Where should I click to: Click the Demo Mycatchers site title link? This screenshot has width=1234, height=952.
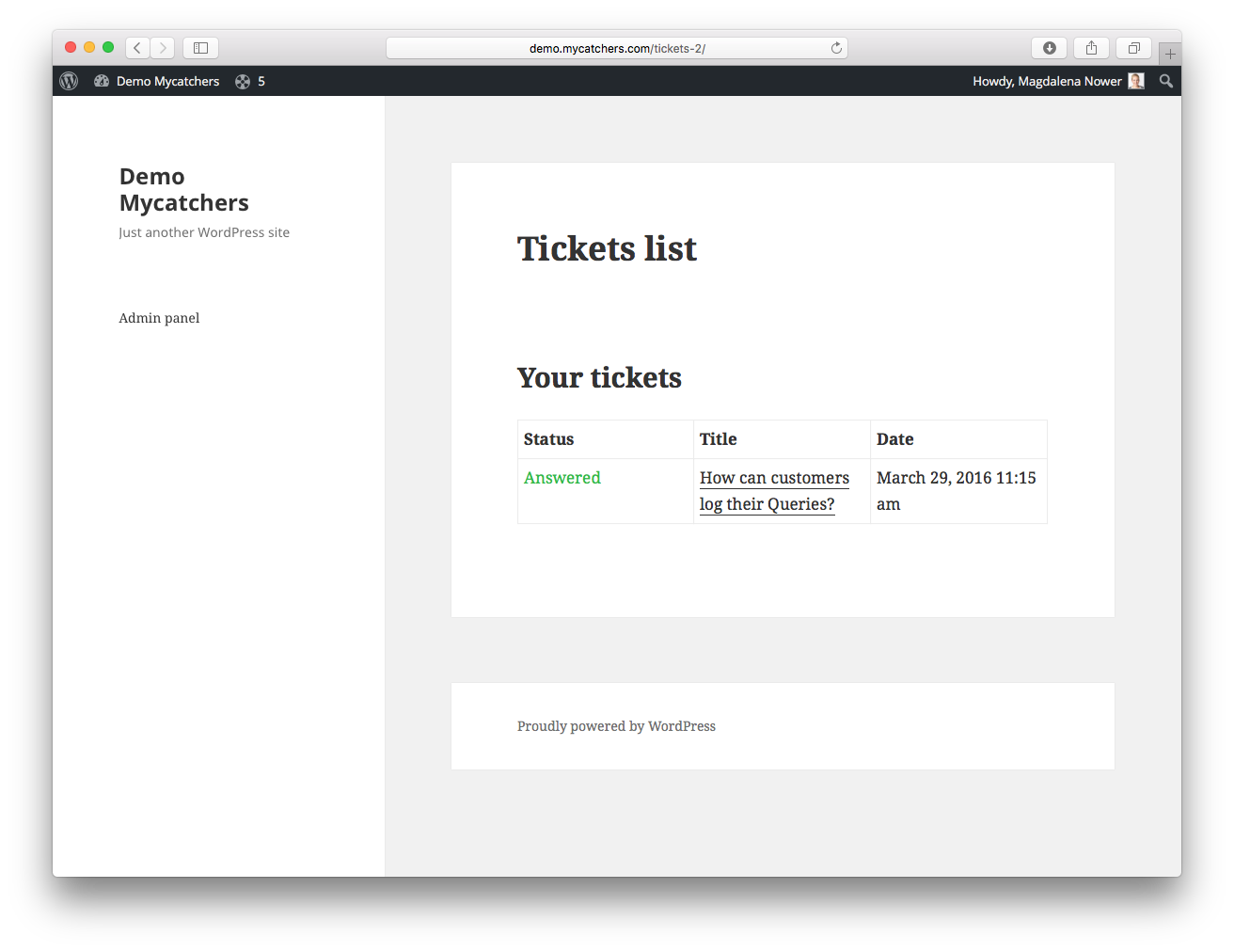tap(183, 190)
